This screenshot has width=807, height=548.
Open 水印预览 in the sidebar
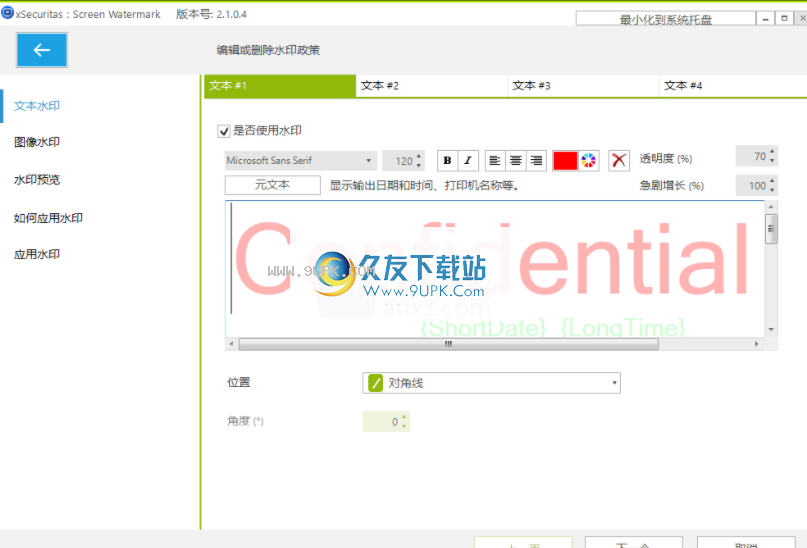point(37,180)
